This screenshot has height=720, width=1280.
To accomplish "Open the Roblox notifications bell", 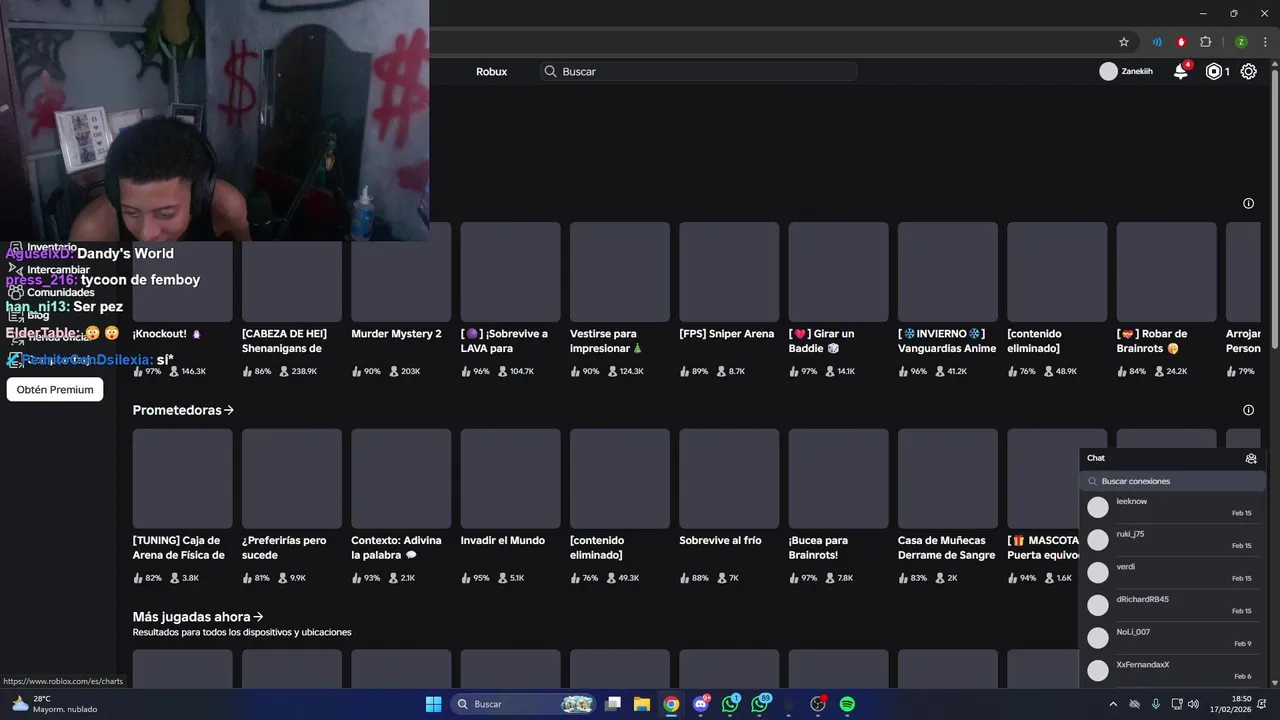I will point(1181,71).
